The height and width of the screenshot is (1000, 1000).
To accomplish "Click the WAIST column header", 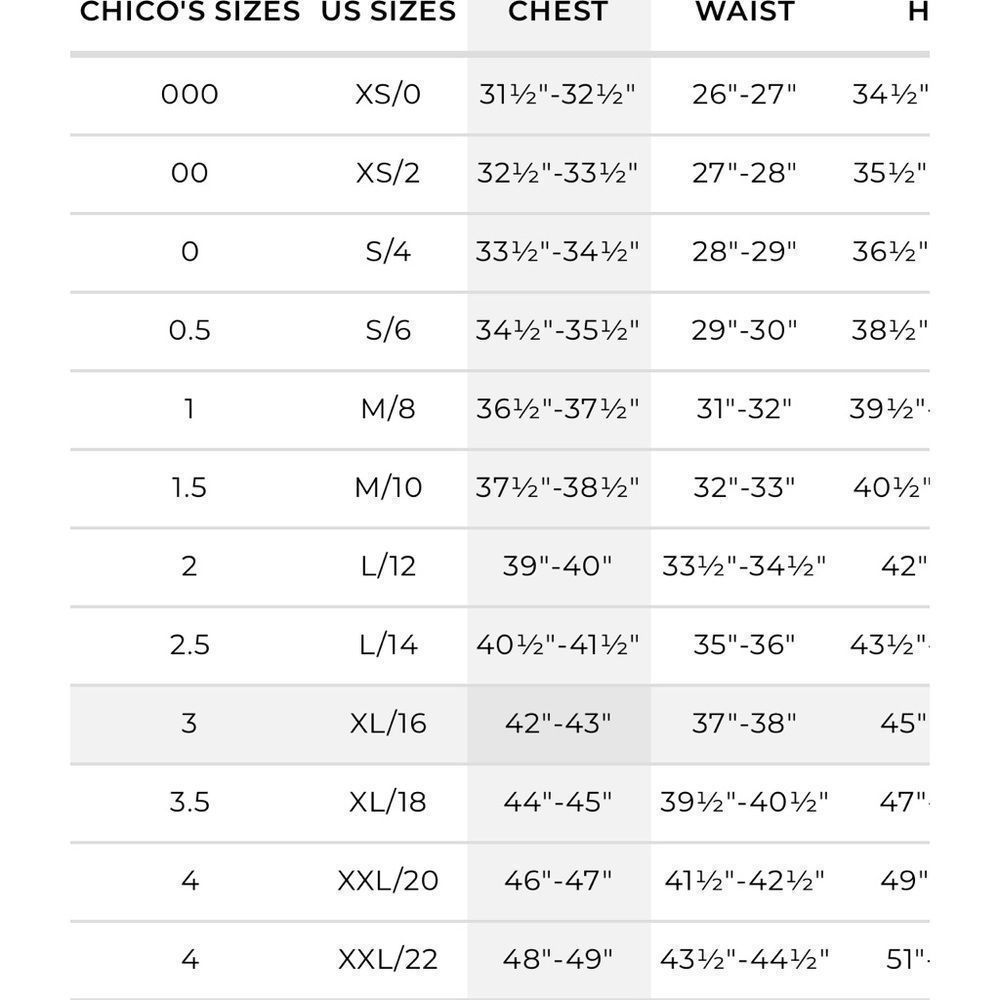I will tap(745, 13).
